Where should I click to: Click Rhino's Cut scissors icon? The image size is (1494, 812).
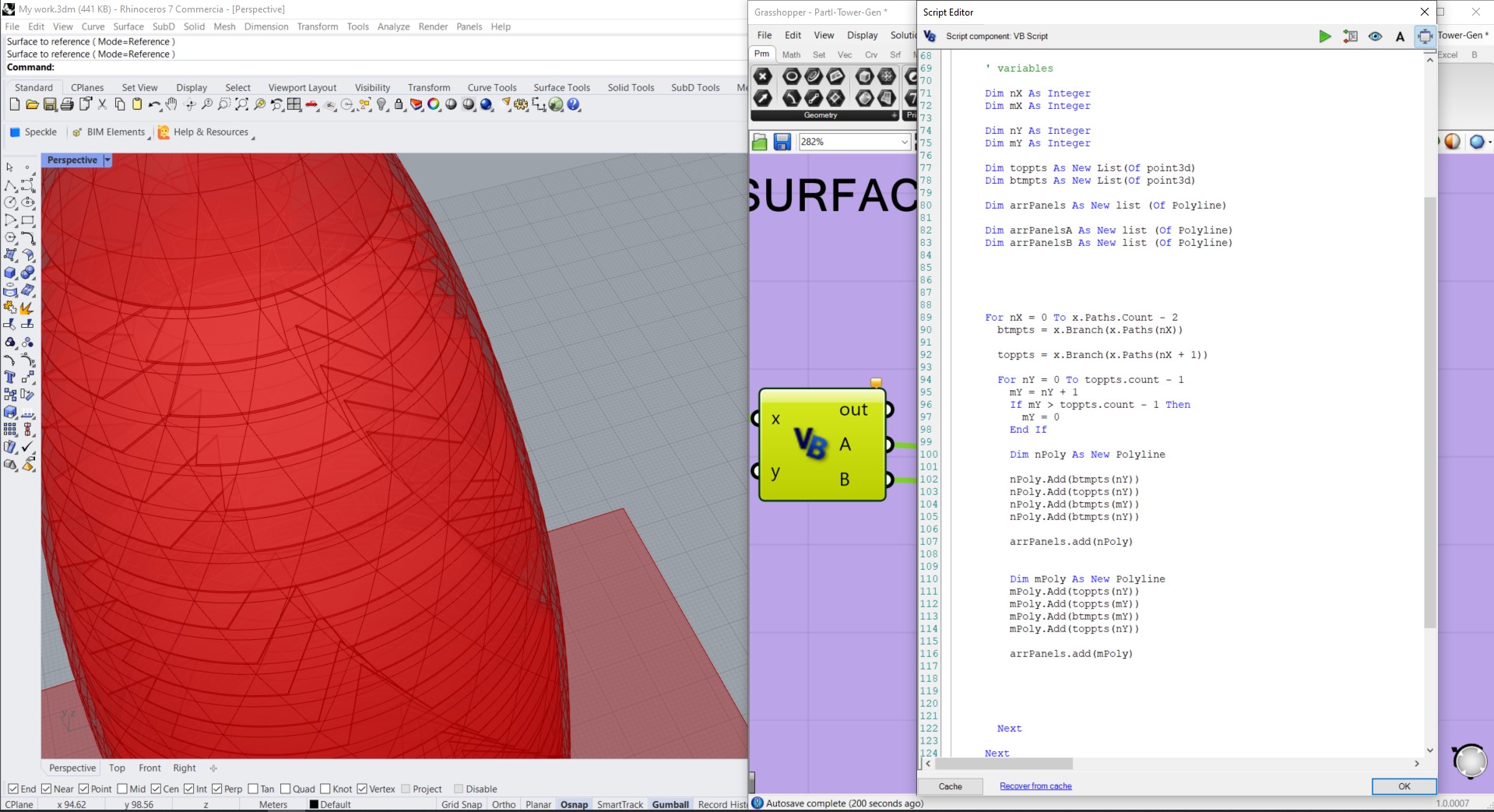point(102,104)
